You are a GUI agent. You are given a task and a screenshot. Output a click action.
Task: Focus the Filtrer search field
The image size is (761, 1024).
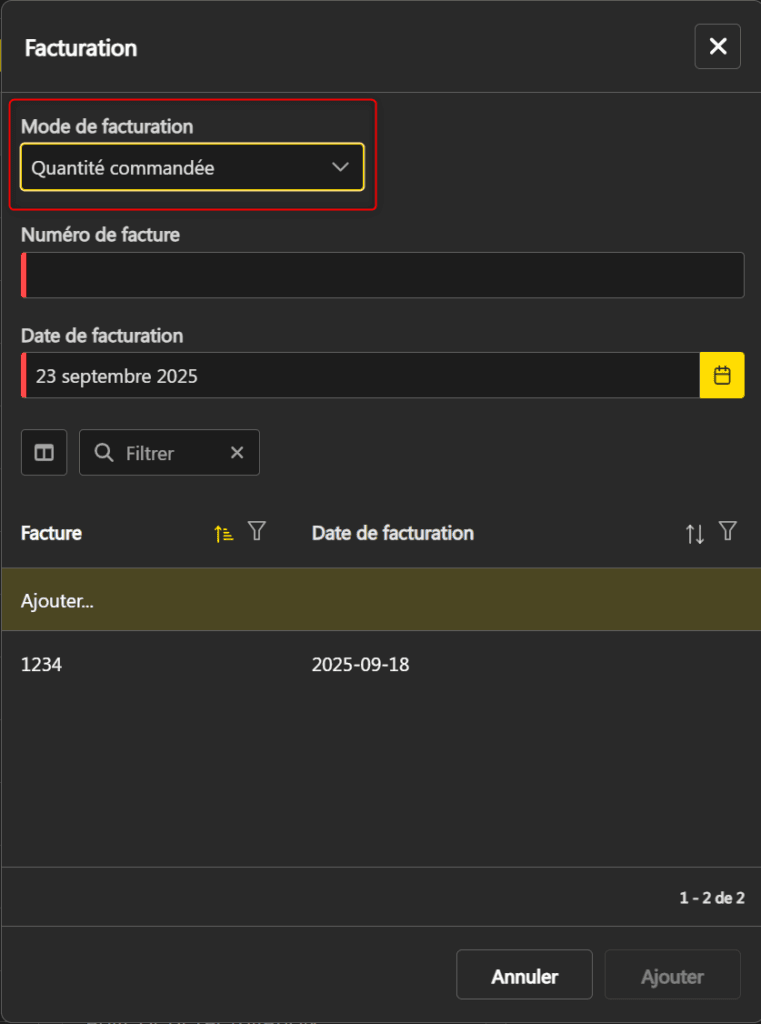tap(170, 453)
